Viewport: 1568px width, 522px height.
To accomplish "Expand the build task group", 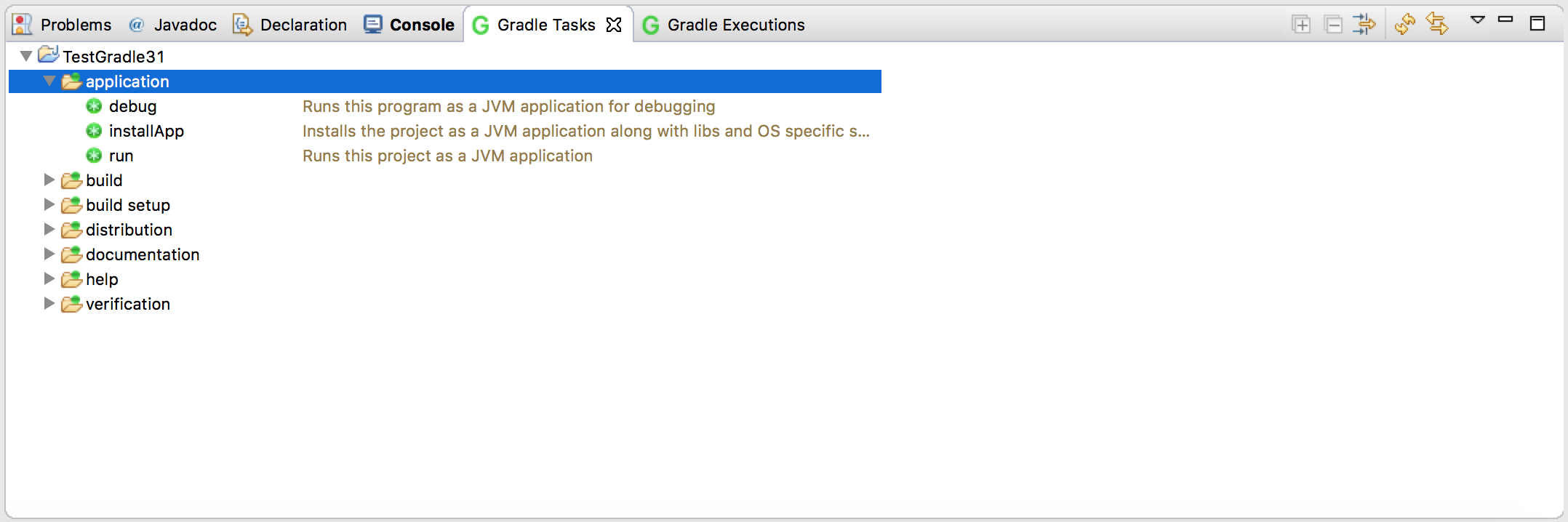I will click(x=49, y=180).
